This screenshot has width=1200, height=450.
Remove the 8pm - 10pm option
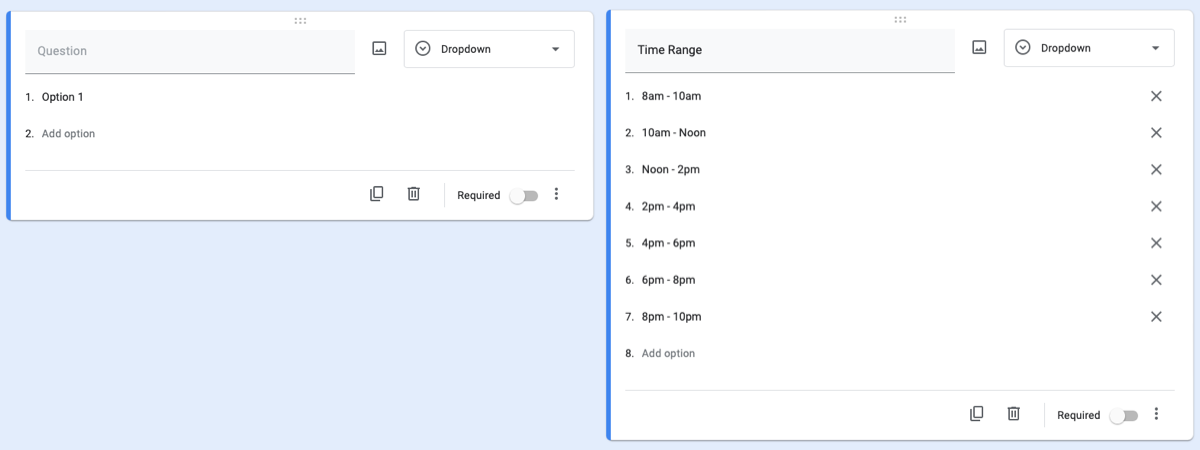coord(1156,316)
